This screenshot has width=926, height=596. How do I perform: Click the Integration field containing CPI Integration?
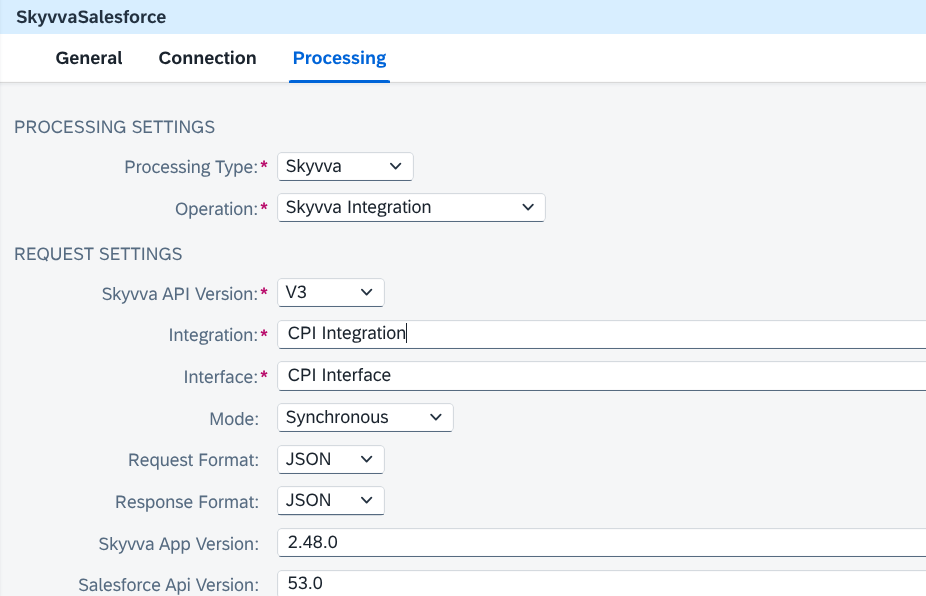pyautogui.click(x=602, y=334)
